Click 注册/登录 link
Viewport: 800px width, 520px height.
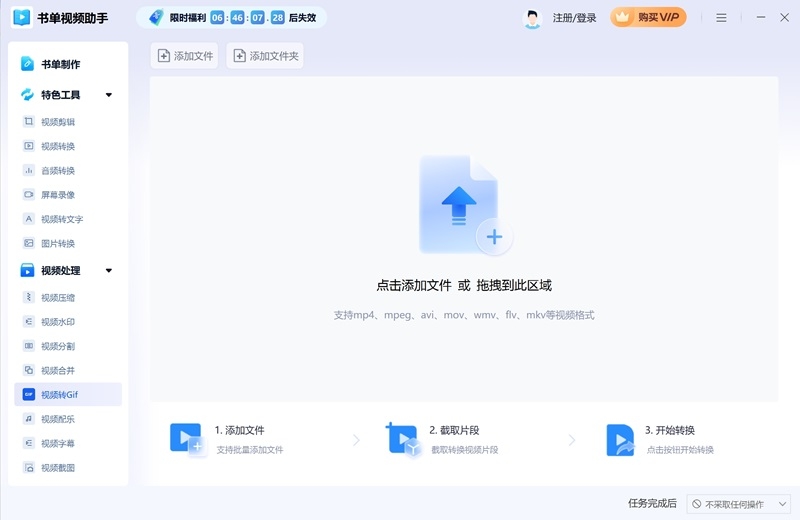coord(574,18)
